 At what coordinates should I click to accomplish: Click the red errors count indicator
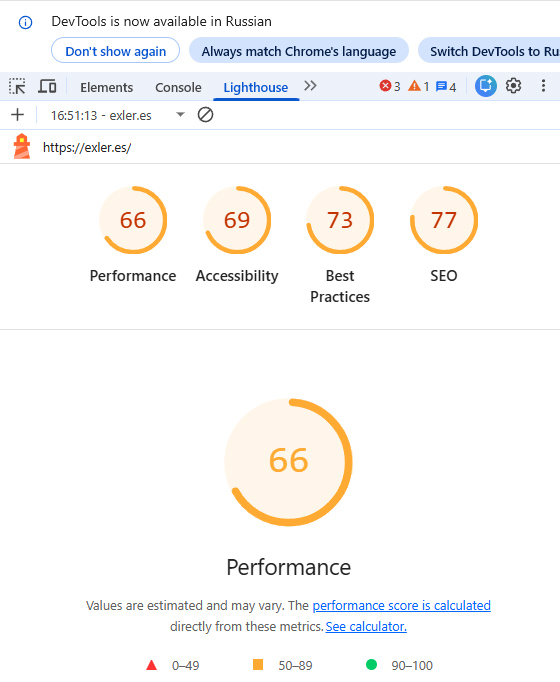pos(390,87)
